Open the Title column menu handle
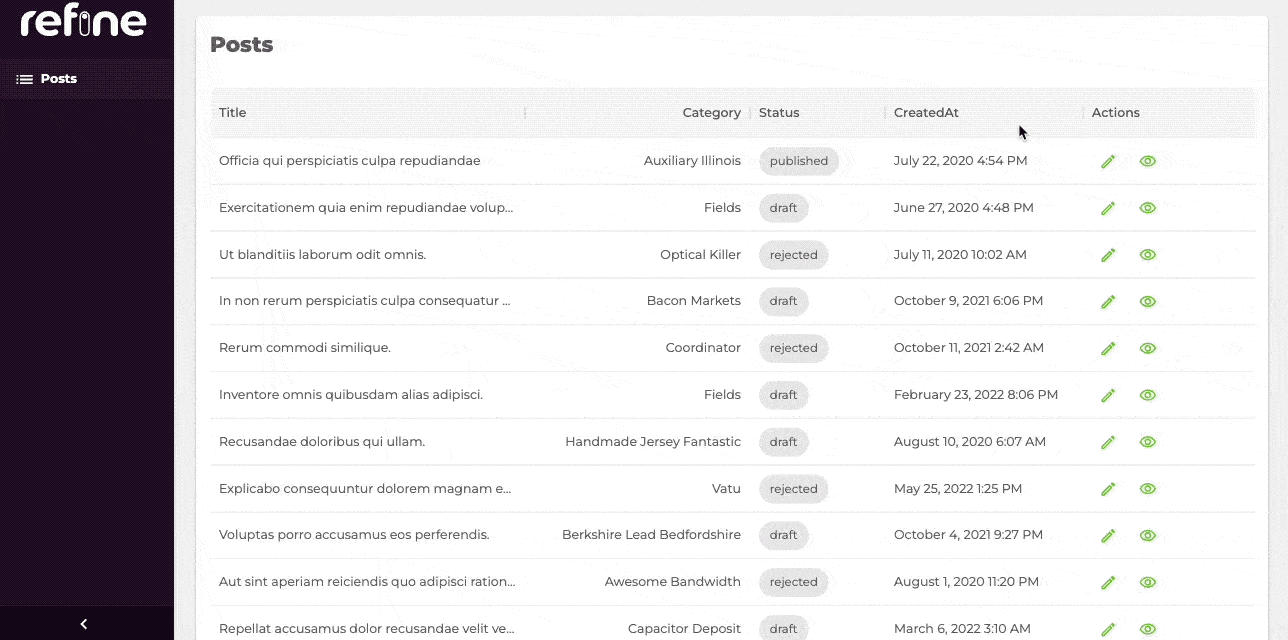1288x640 pixels. point(525,113)
